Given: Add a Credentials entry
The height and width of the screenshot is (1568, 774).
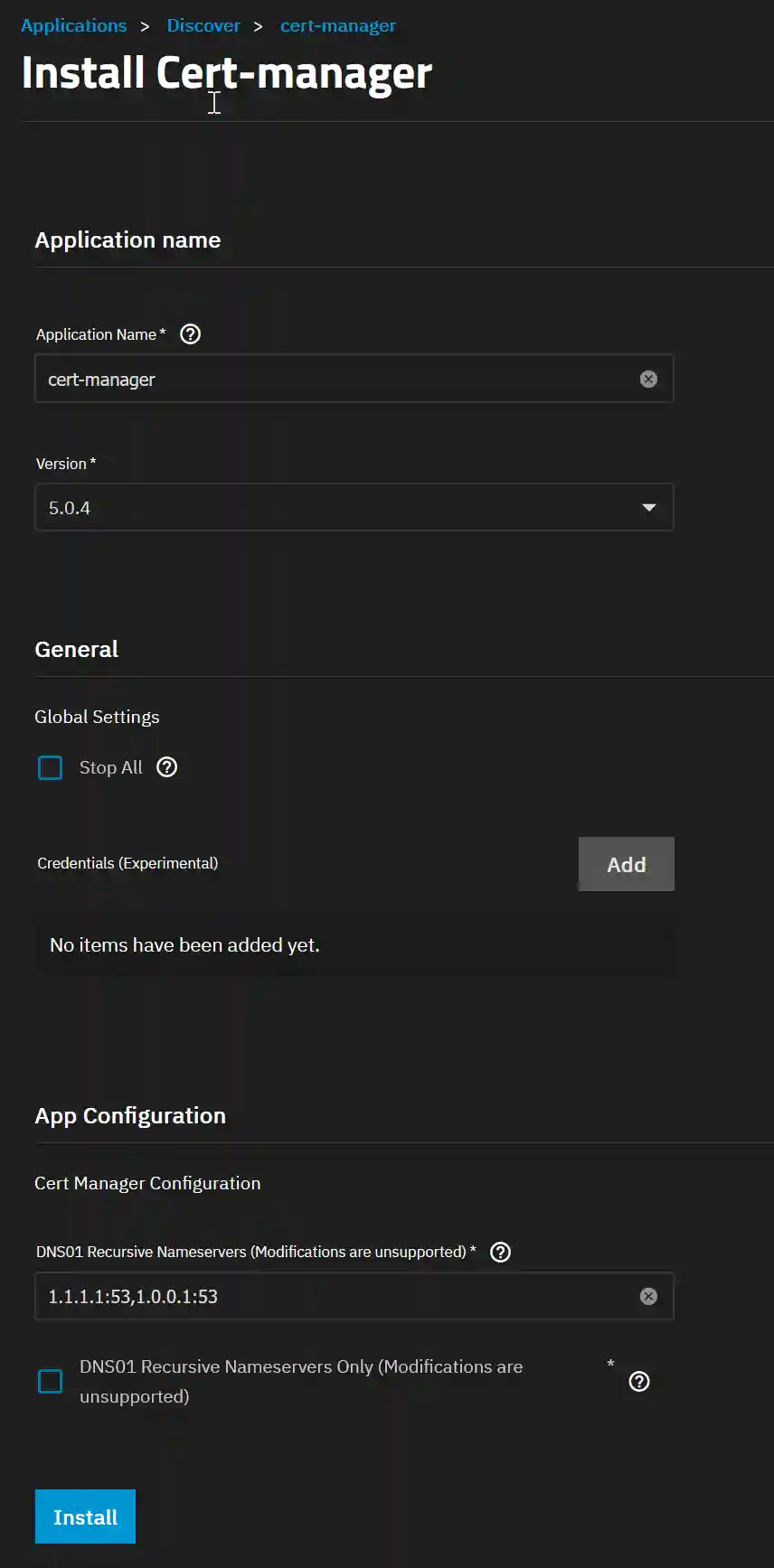Looking at the screenshot, I should (627, 864).
